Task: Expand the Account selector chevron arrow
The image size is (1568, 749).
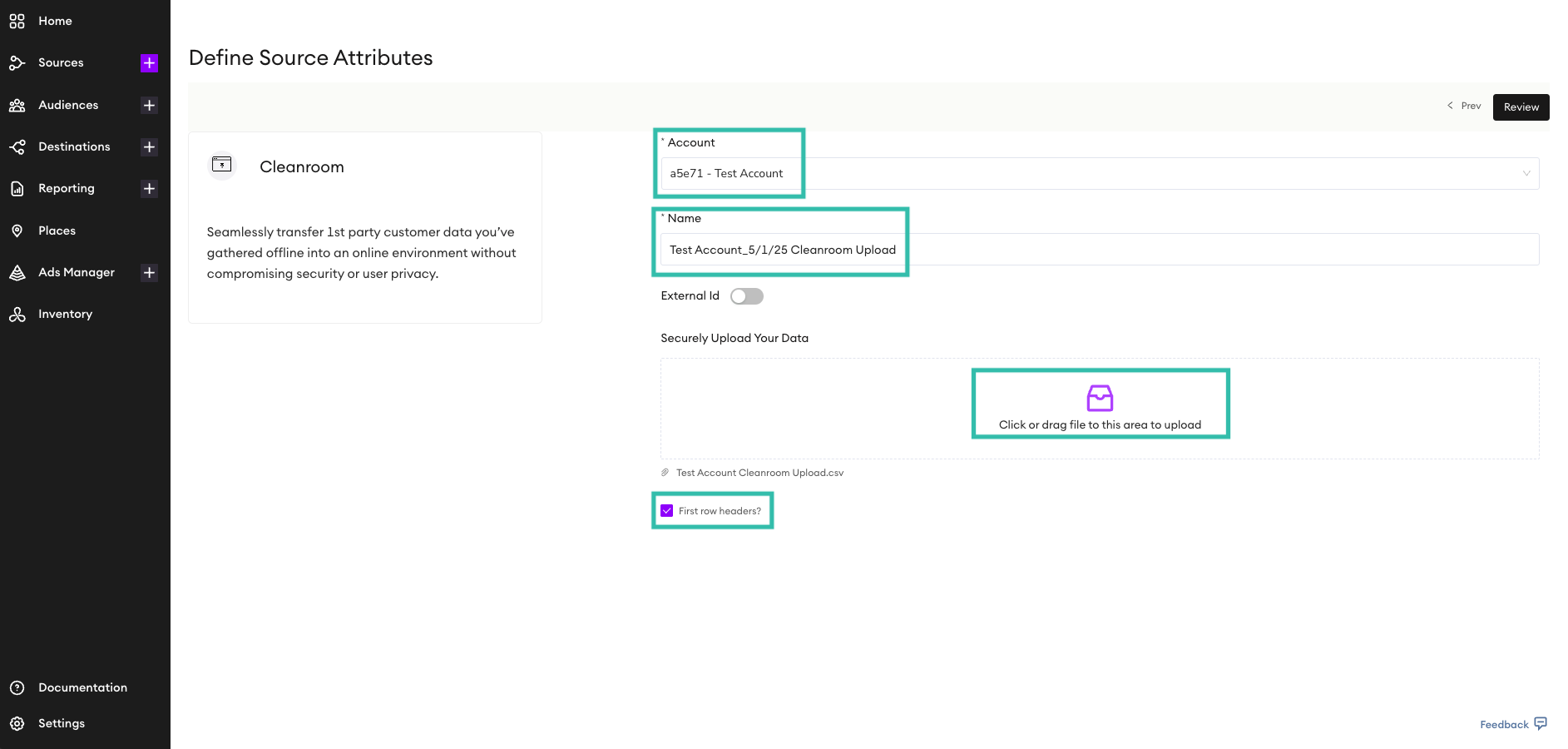Action: coord(1526,173)
